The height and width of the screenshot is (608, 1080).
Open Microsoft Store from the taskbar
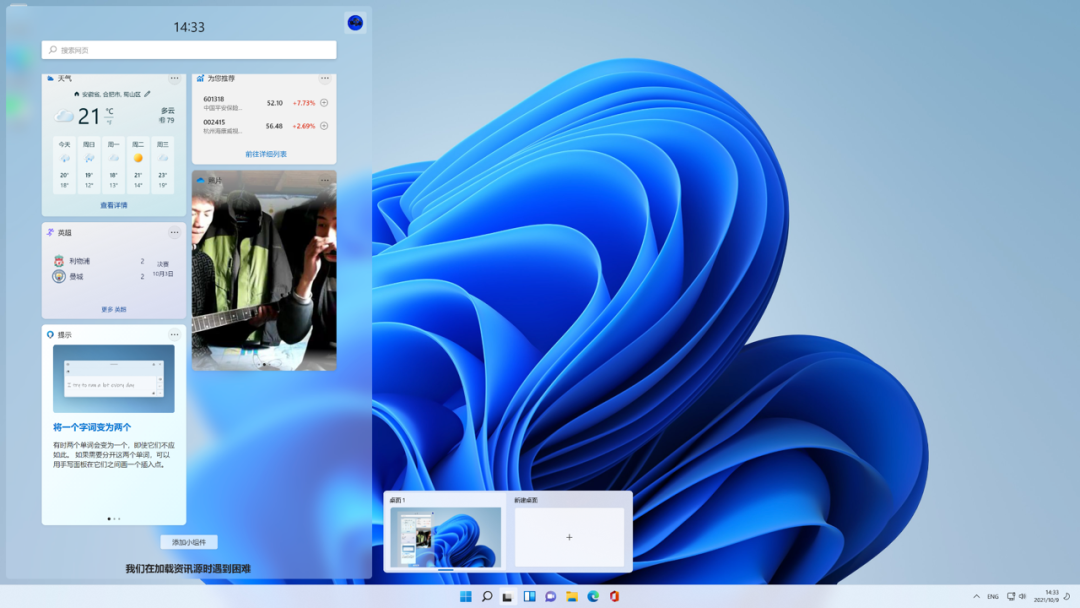pos(613,596)
